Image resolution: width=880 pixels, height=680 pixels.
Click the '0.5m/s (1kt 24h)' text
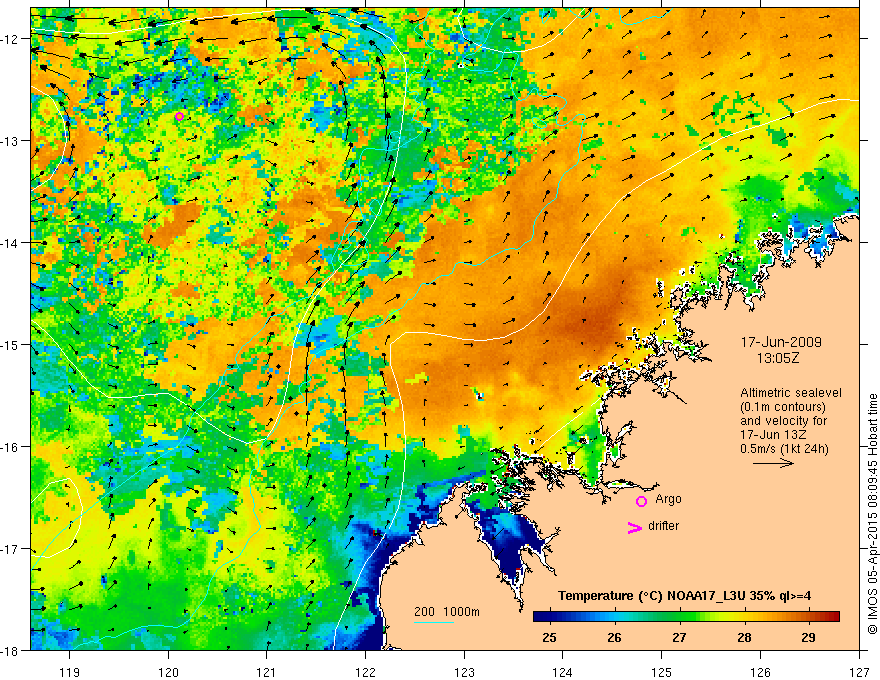tap(784, 449)
